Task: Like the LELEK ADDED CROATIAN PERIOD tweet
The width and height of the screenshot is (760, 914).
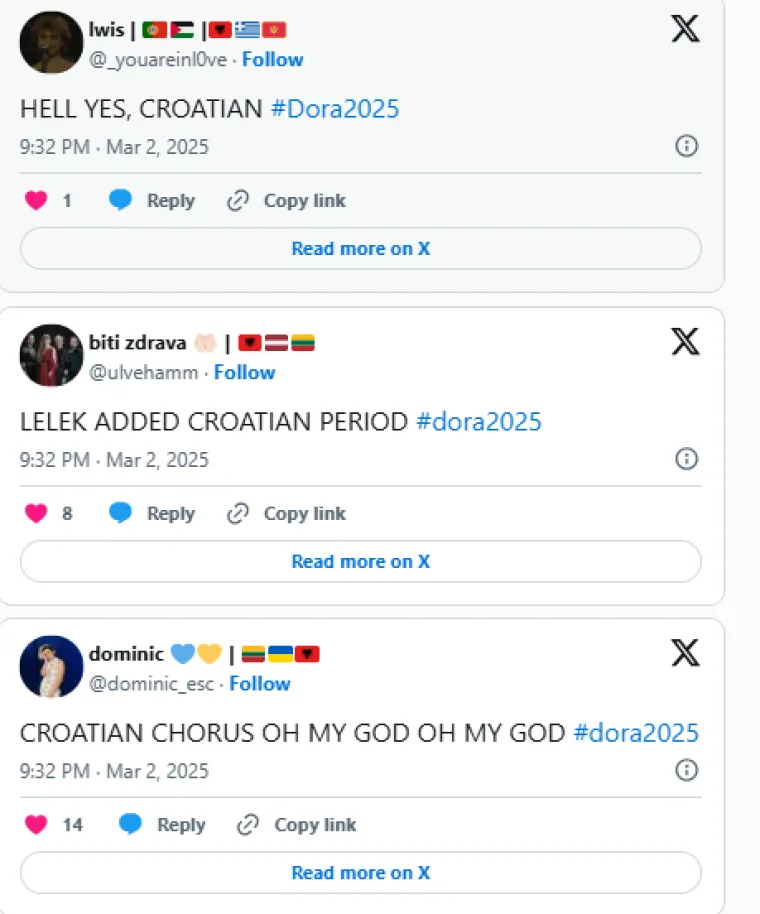Action: pyautogui.click(x=36, y=514)
